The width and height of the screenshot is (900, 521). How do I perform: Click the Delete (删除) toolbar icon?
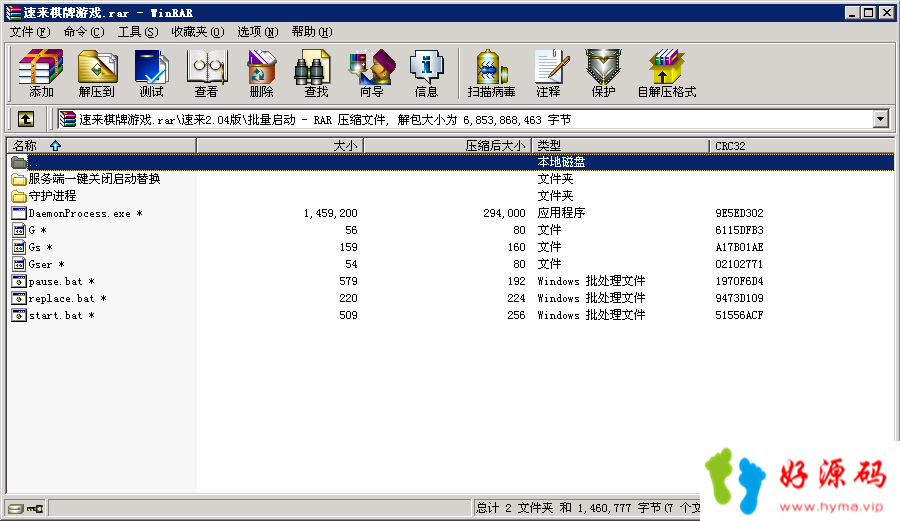click(x=262, y=73)
